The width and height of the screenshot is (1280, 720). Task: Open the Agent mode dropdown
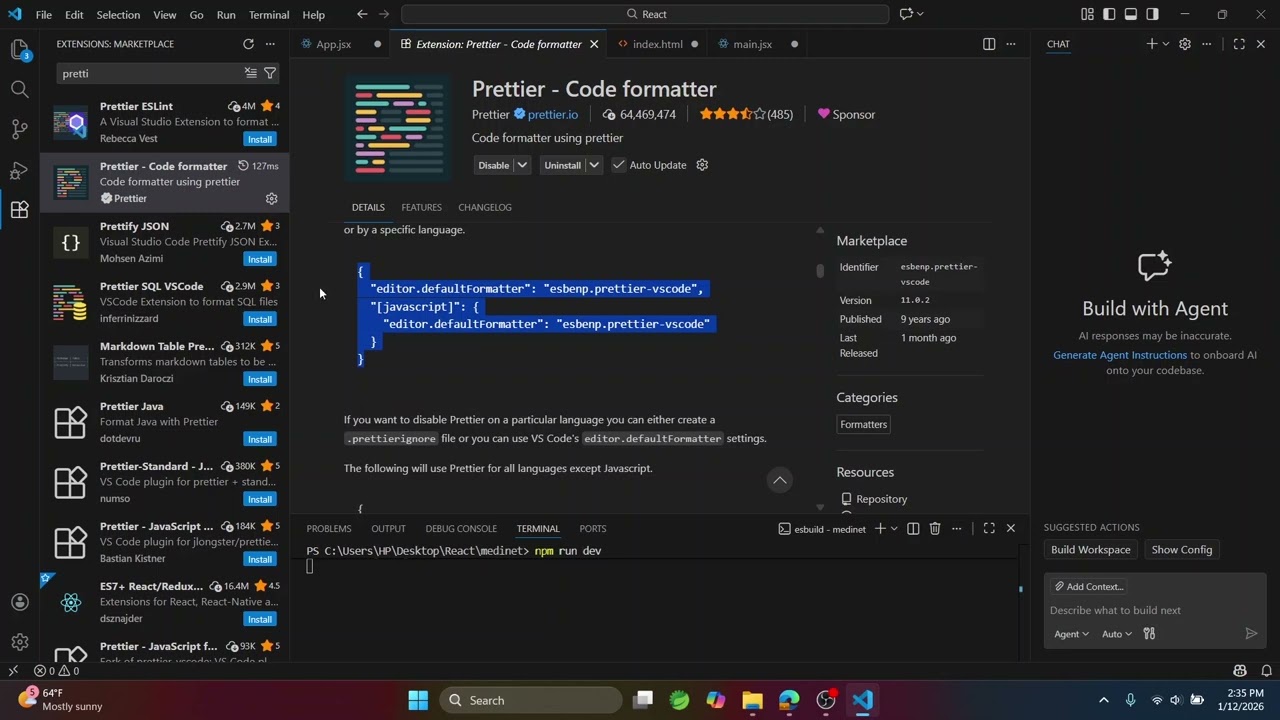(x=1071, y=634)
